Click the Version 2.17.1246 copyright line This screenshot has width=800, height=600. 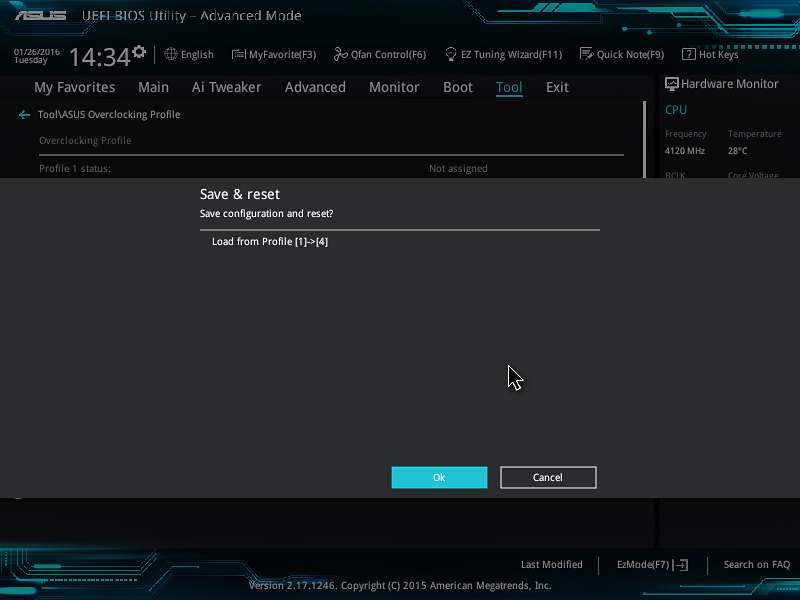click(x=400, y=586)
